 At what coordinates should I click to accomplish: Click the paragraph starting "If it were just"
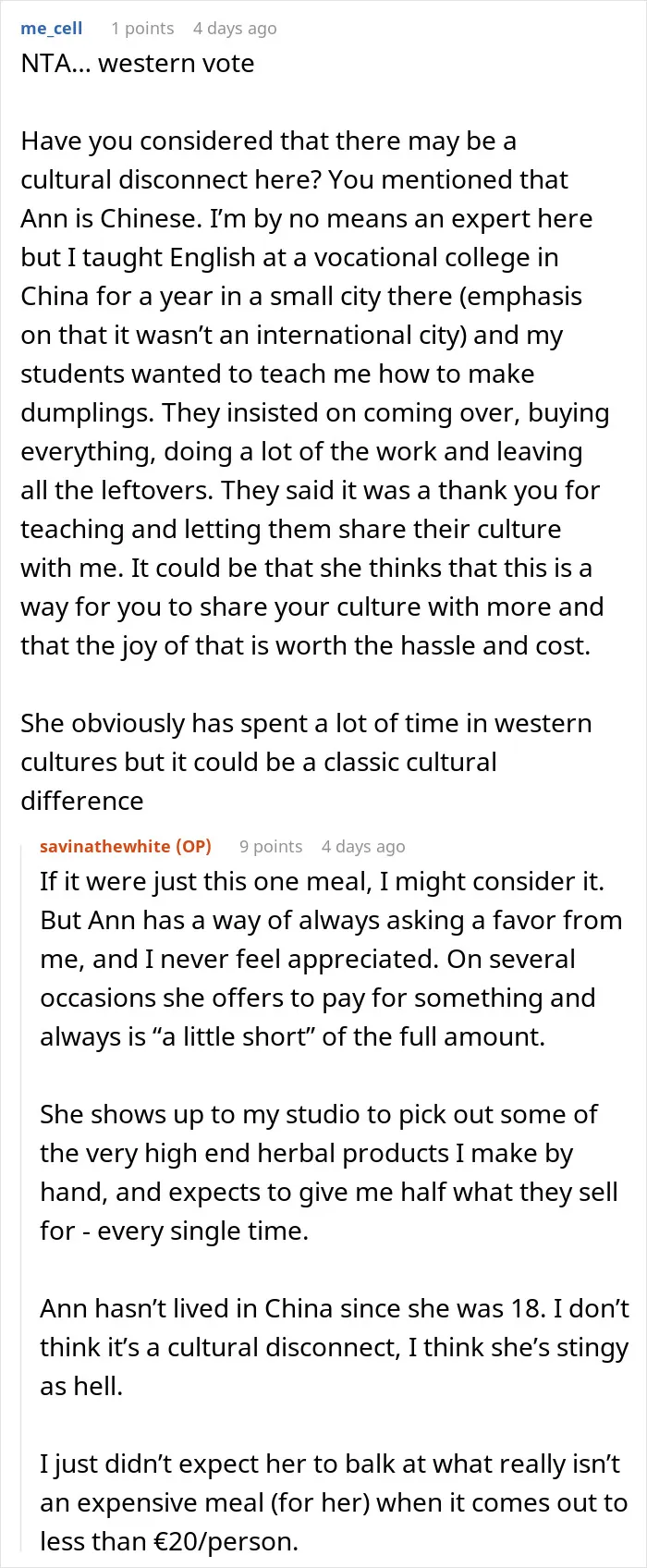(x=331, y=959)
